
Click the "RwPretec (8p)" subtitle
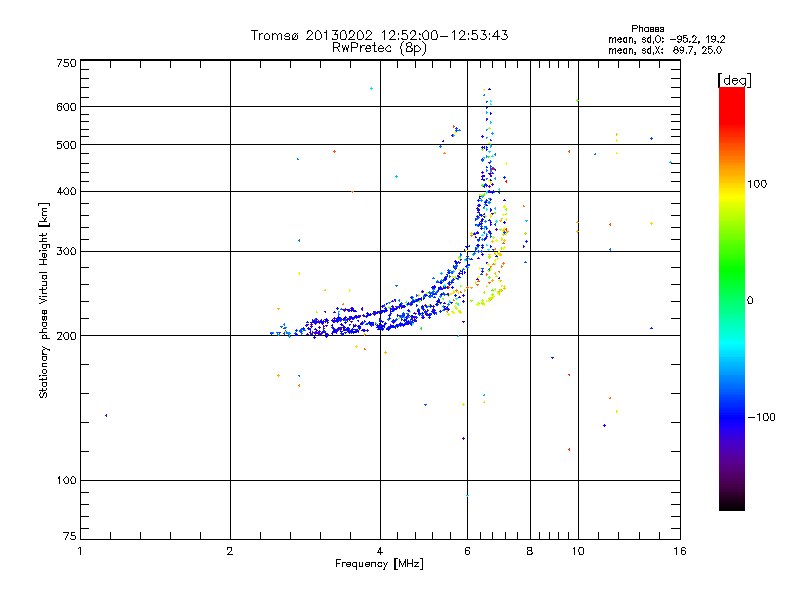point(379,48)
